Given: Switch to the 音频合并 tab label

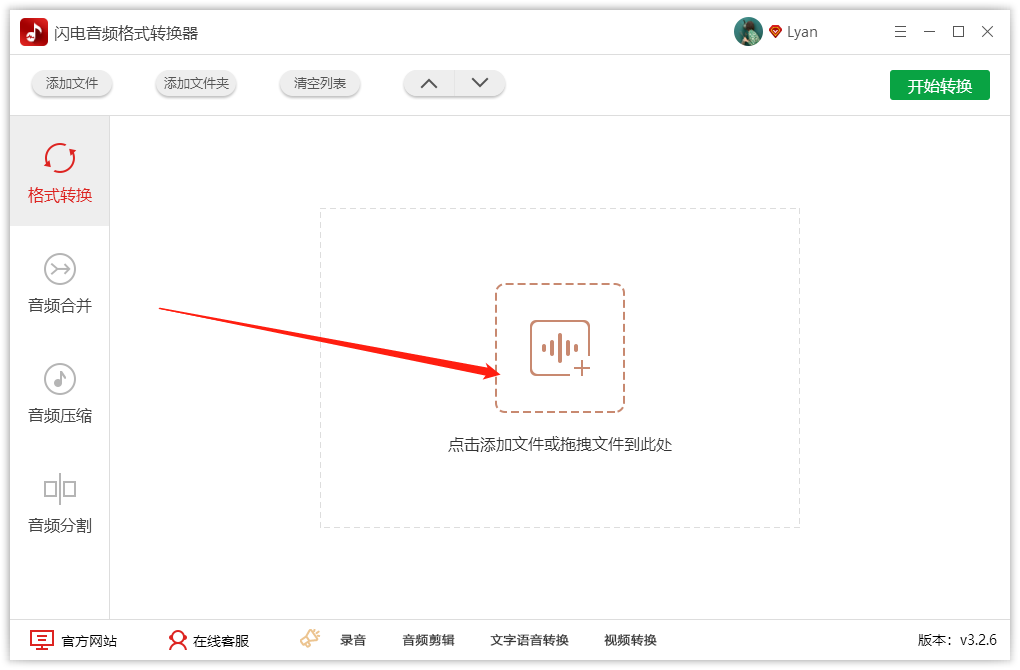Looking at the screenshot, I should click(60, 305).
